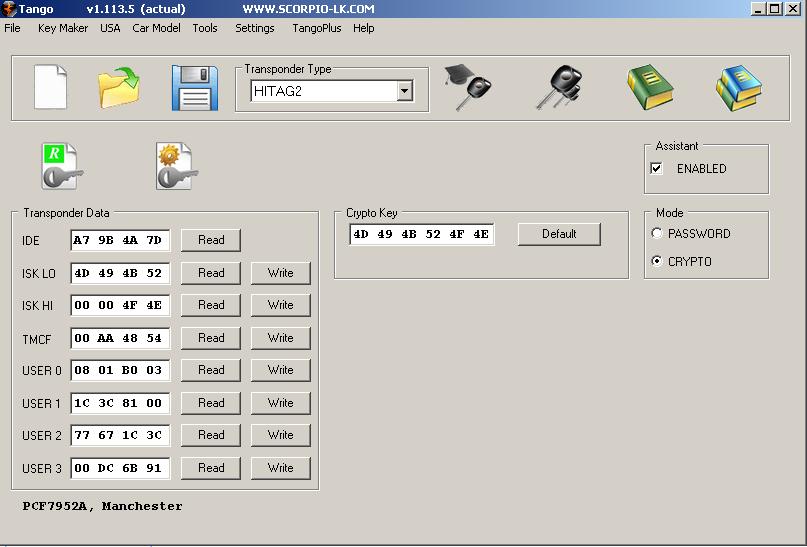Click Write button for ISK LO

point(280,273)
